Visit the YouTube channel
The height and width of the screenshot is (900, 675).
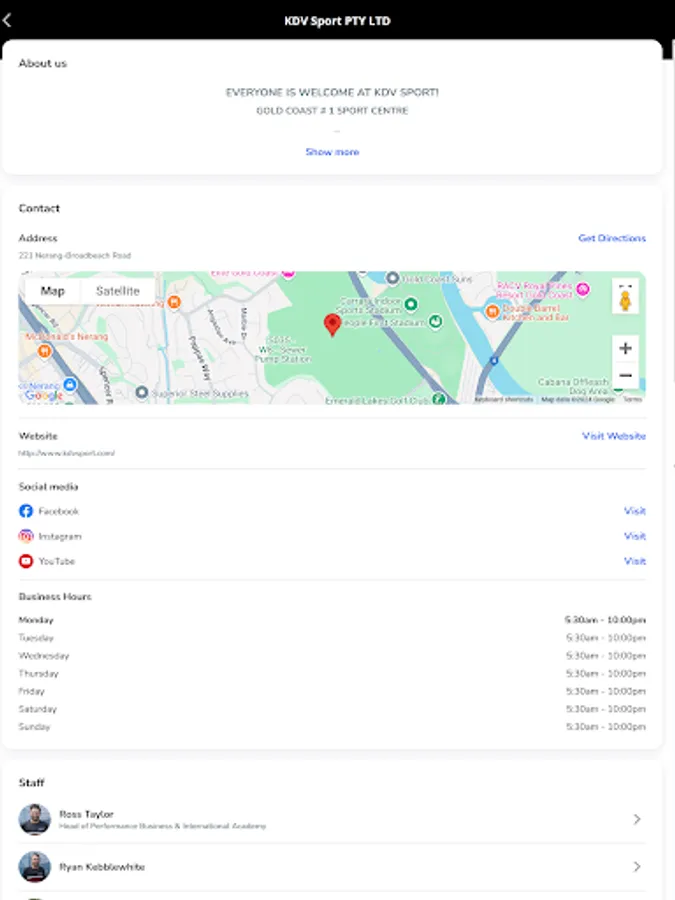[635, 561]
